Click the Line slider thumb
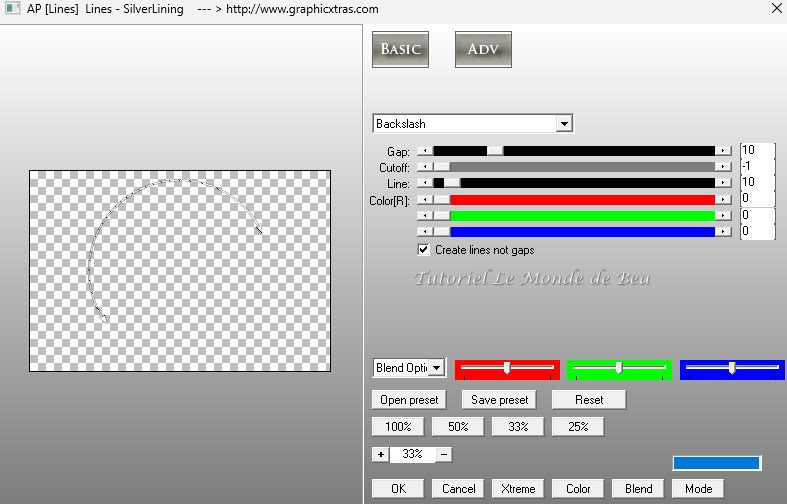The height and width of the screenshot is (504, 787). [452, 183]
